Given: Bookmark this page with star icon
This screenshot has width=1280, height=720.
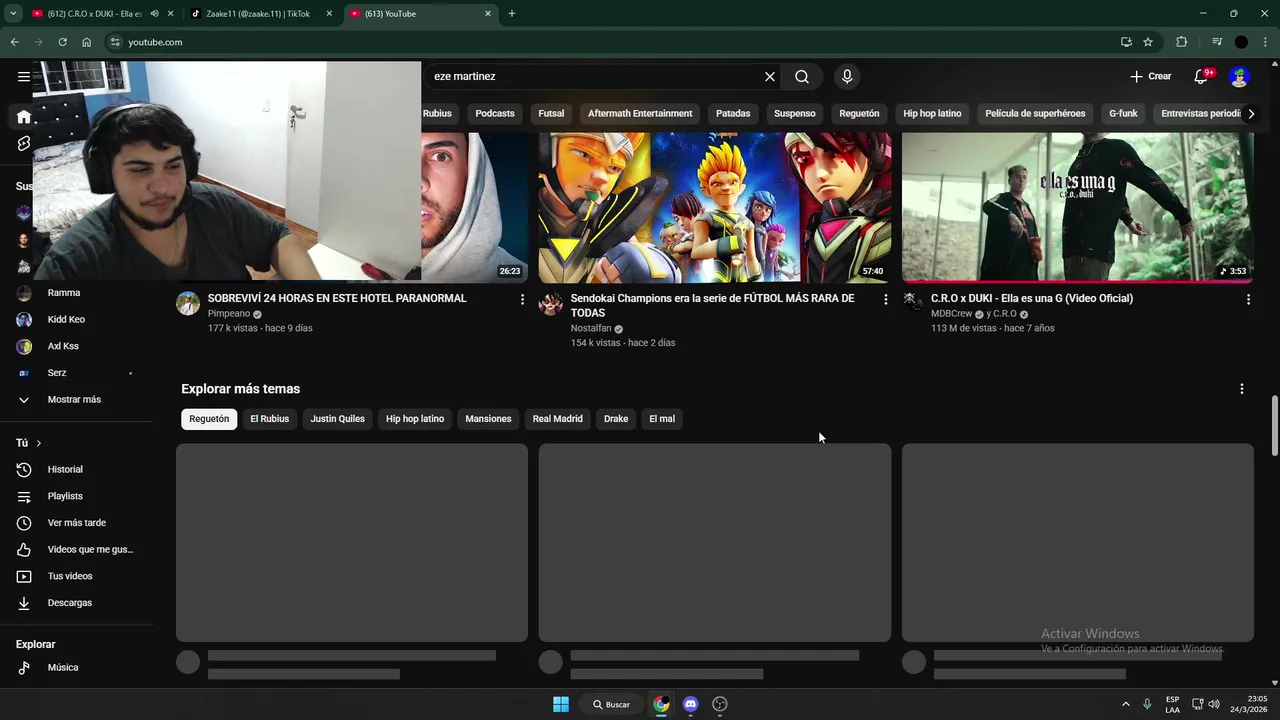Looking at the screenshot, I should [x=1148, y=42].
